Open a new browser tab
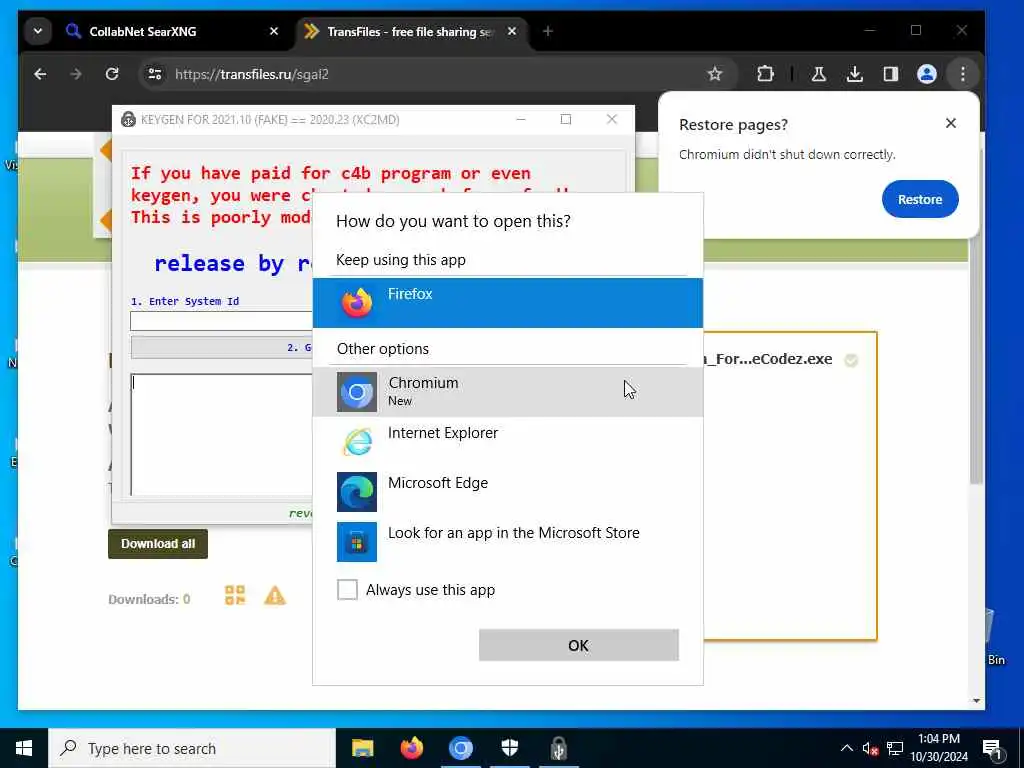The width and height of the screenshot is (1024, 768). pos(548,31)
